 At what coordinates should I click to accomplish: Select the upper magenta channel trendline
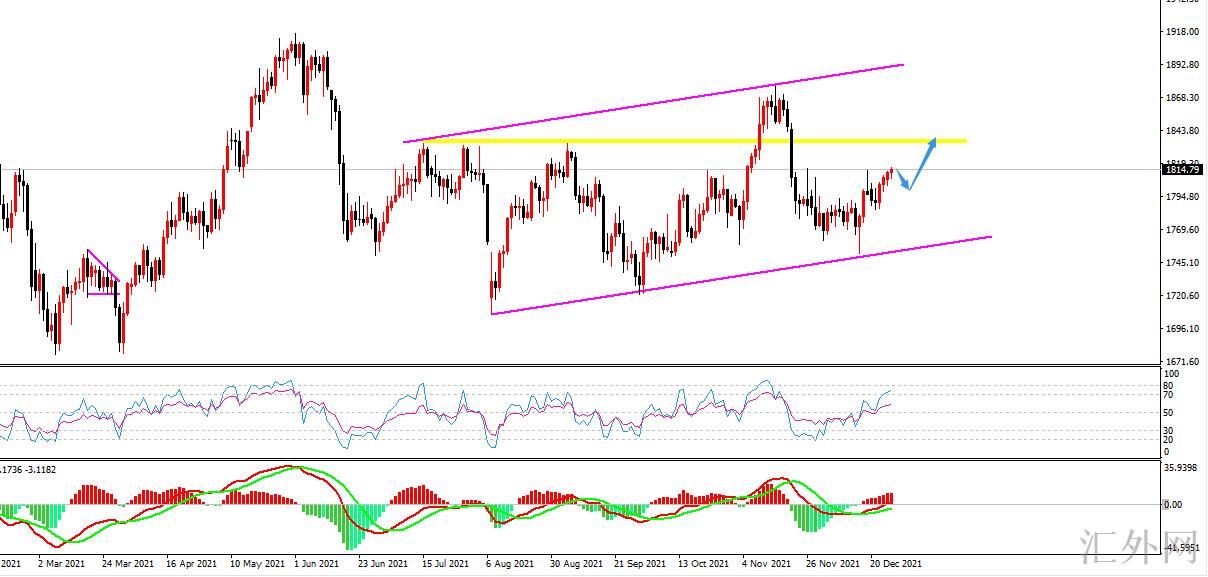click(650, 104)
